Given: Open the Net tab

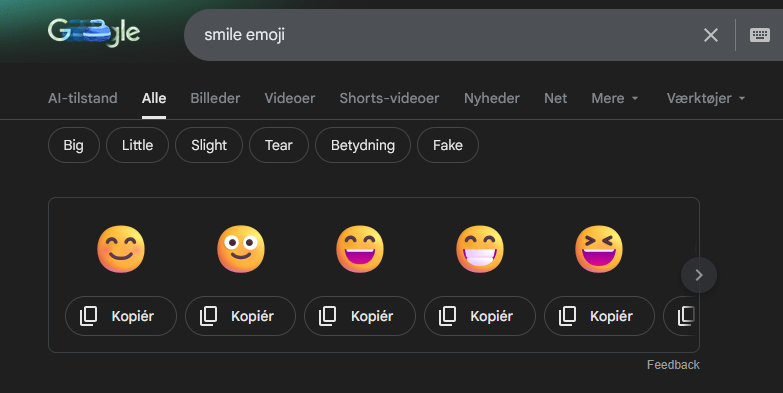Looking at the screenshot, I should (555, 98).
